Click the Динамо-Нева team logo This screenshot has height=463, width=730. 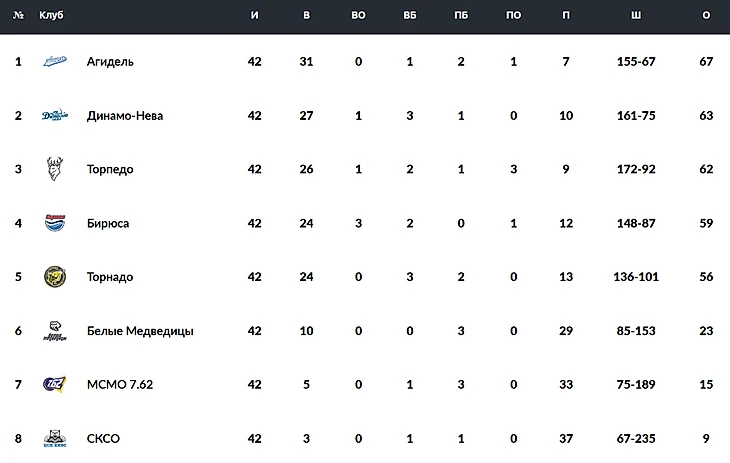[54, 116]
